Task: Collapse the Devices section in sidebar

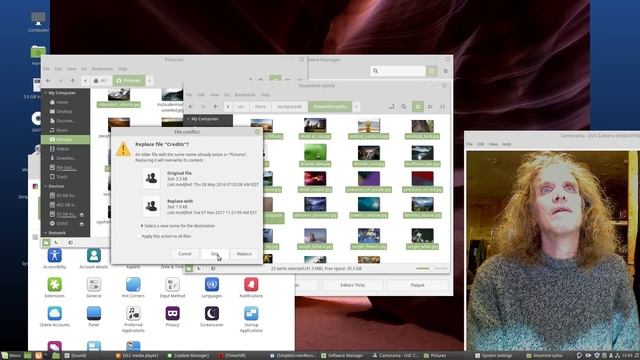Action: pyautogui.click(x=45, y=186)
